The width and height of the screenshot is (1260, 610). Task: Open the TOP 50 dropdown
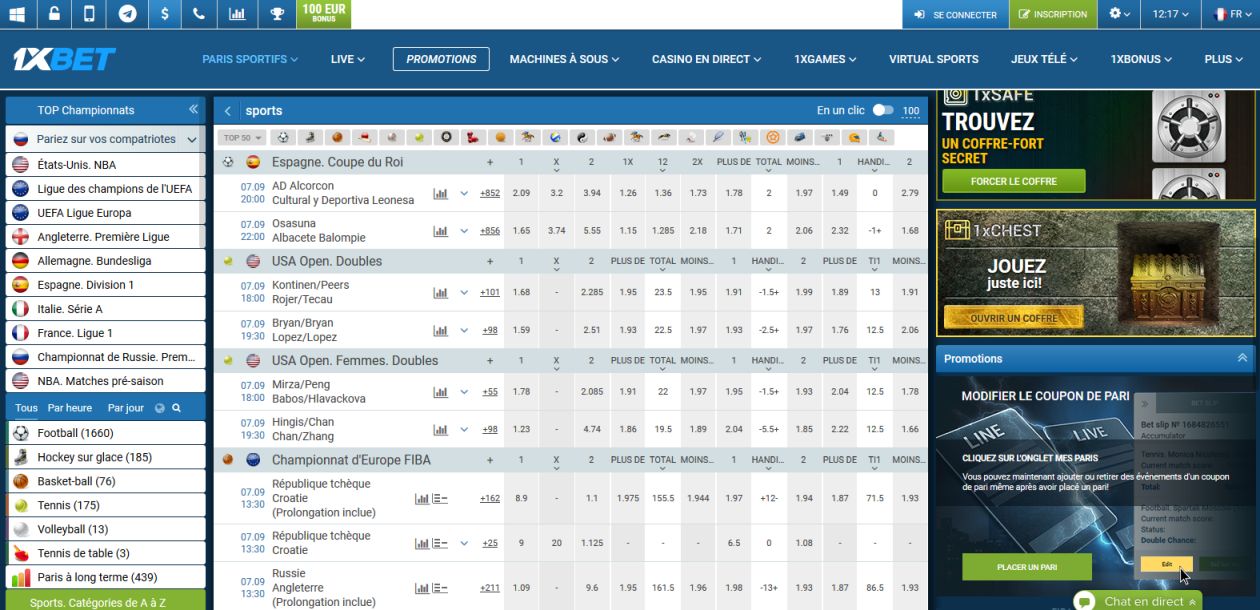(x=243, y=138)
